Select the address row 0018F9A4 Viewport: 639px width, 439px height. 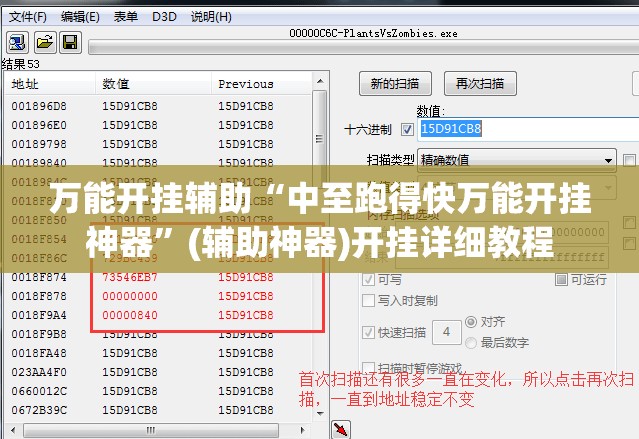(x=158, y=315)
